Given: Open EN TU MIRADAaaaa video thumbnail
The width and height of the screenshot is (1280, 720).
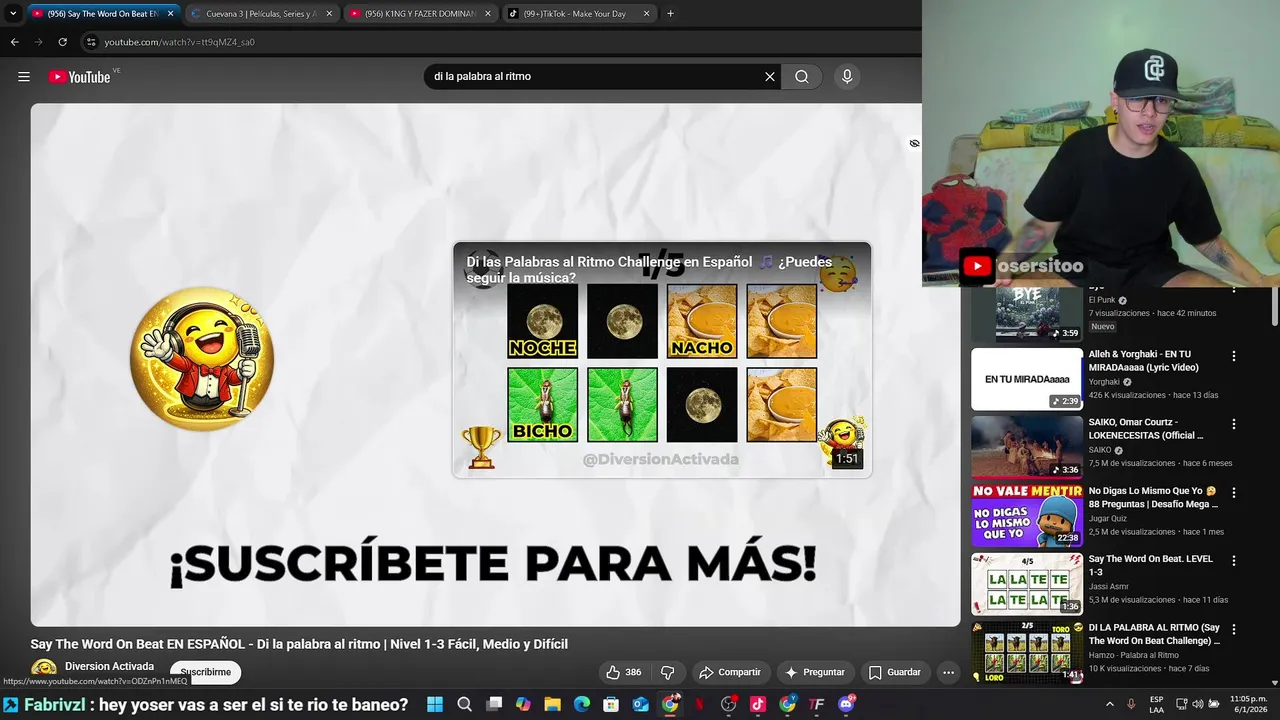Looking at the screenshot, I should [1027, 379].
